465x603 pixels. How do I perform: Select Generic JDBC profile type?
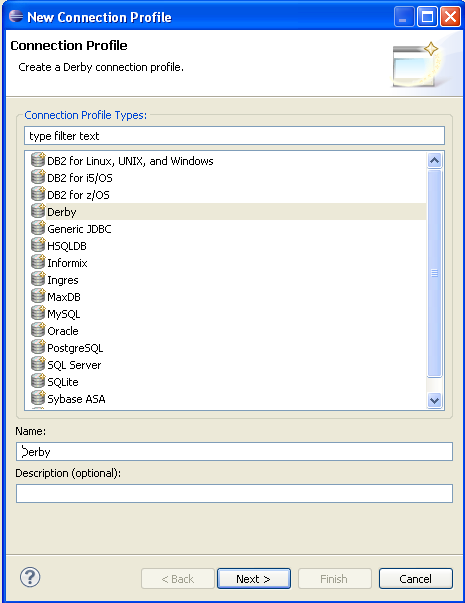pos(79,229)
